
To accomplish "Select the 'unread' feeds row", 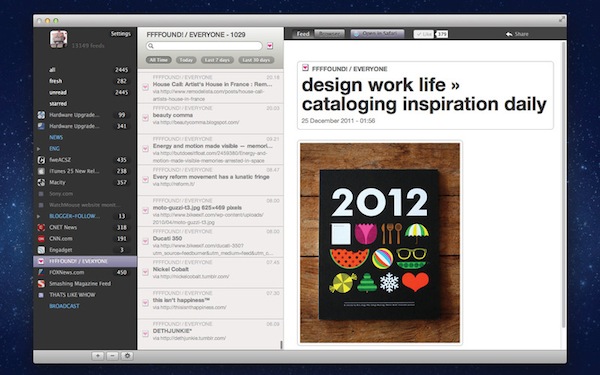I will point(85,92).
